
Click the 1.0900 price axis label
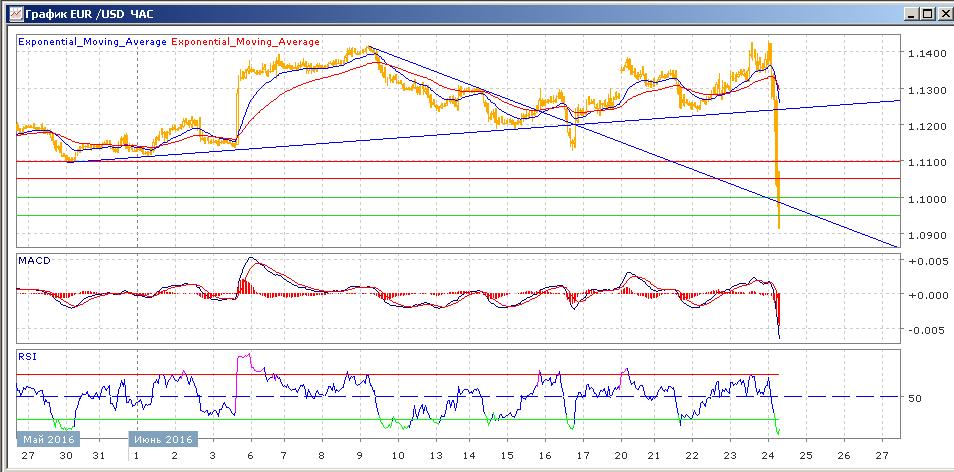(926, 236)
